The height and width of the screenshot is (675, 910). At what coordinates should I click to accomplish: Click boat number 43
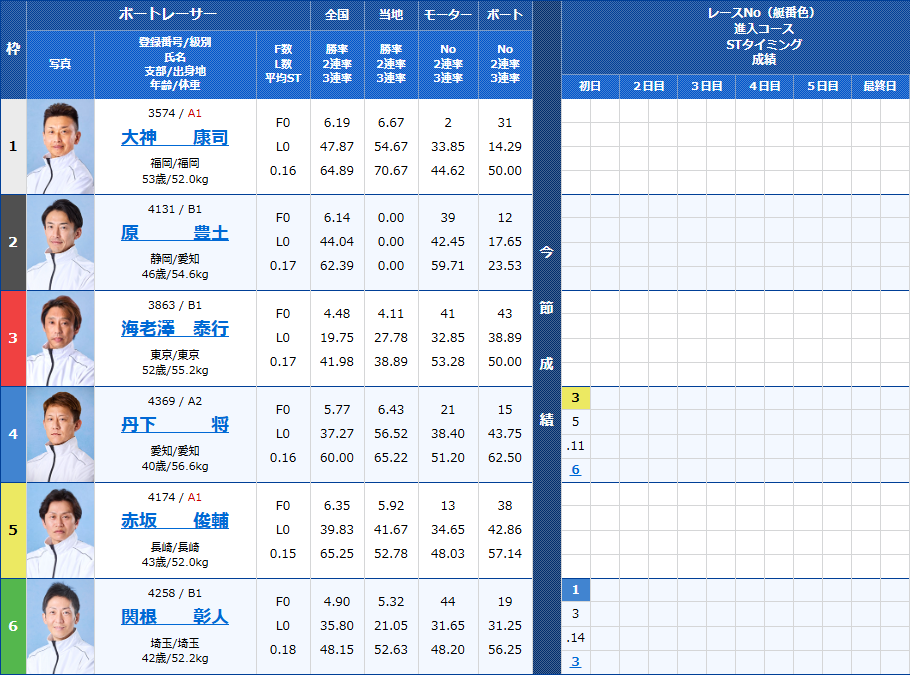(505, 313)
